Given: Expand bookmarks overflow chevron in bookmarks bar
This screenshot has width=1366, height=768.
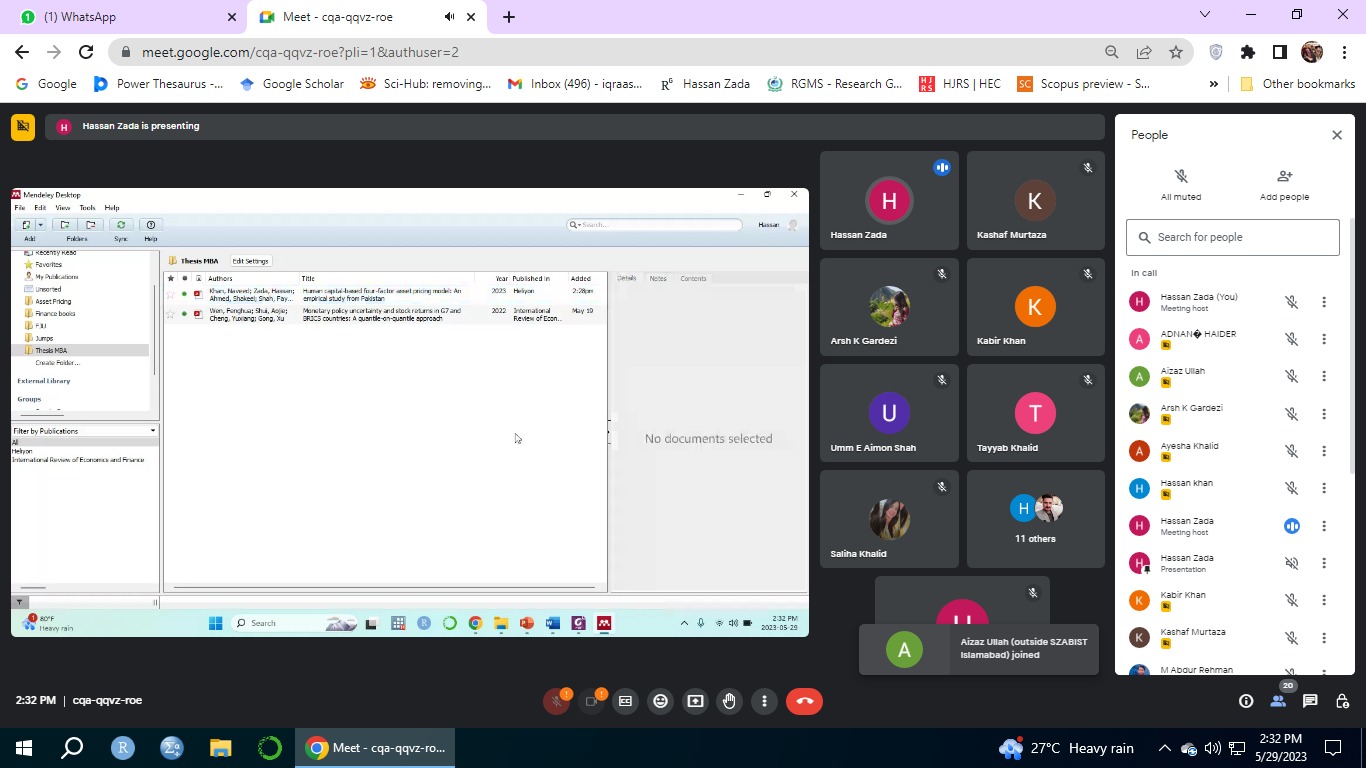Looking at the screenshot, I should (x=1214, y=84).
